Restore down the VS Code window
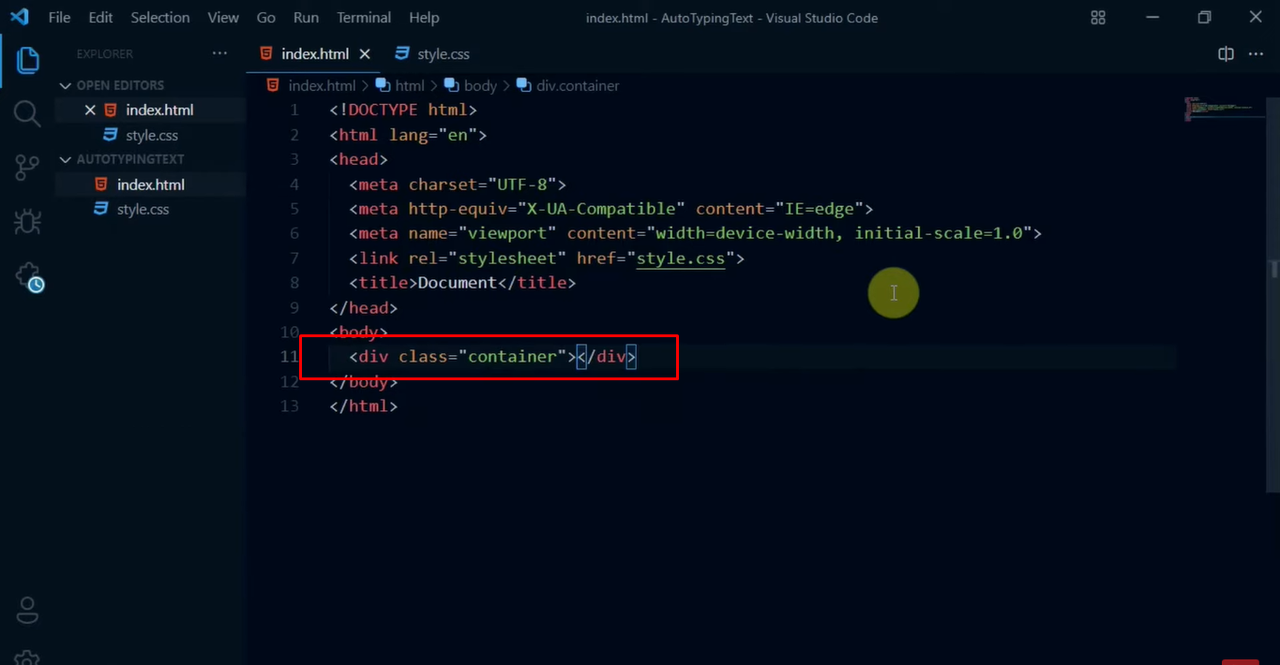The height and width of the screenshot is (665, 1280). [1204, 17]
